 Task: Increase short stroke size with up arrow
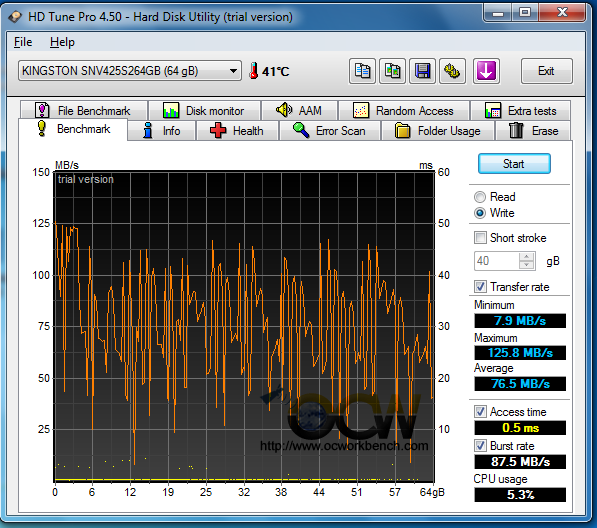coord(527,257)
